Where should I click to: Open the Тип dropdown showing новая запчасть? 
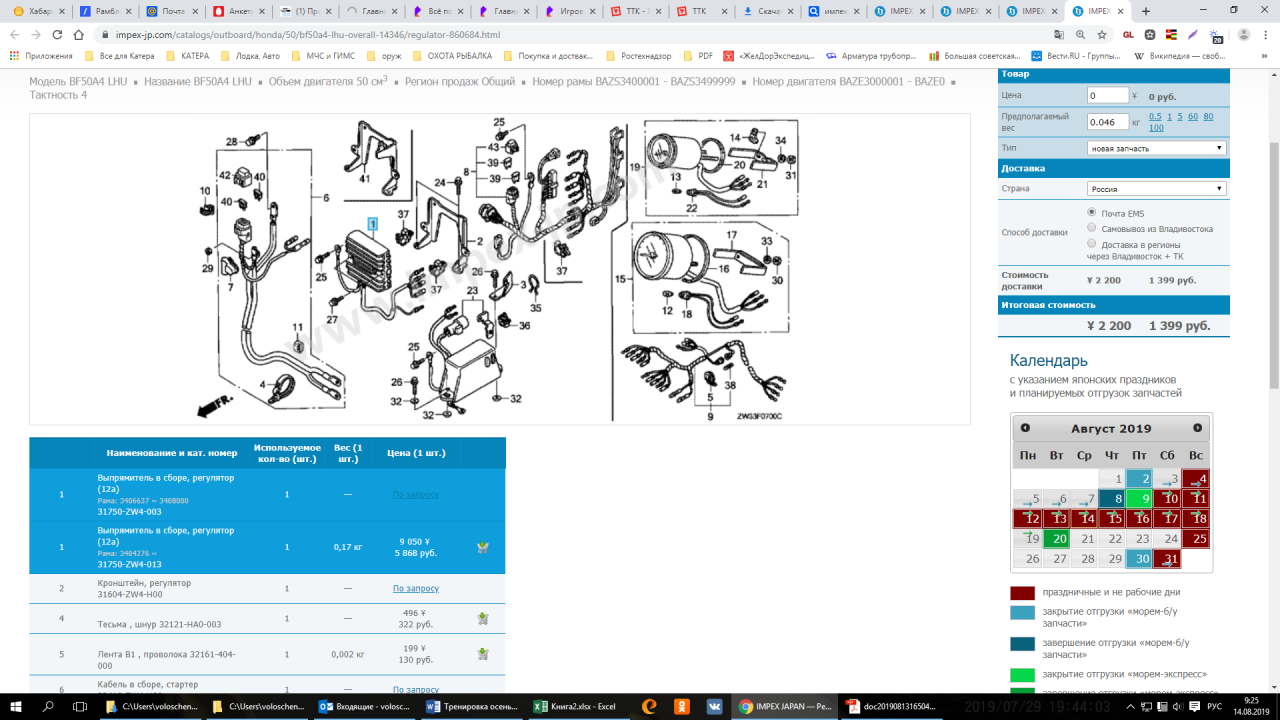[x=1157, y=148]
